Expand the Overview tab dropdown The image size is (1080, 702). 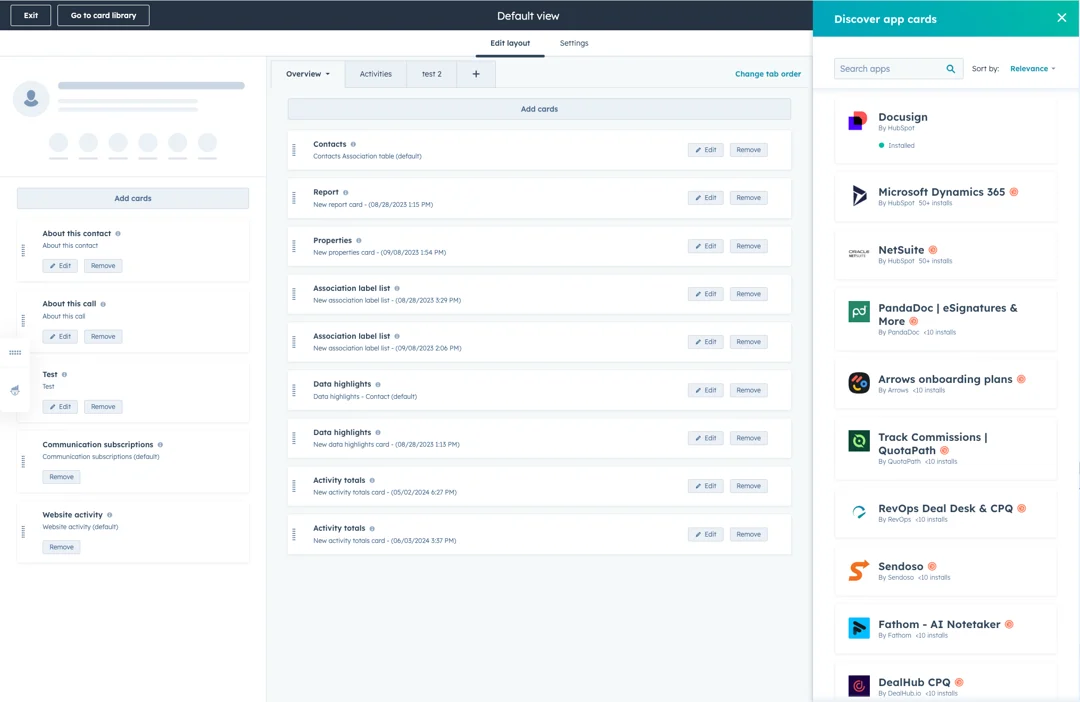pos(307,74)
